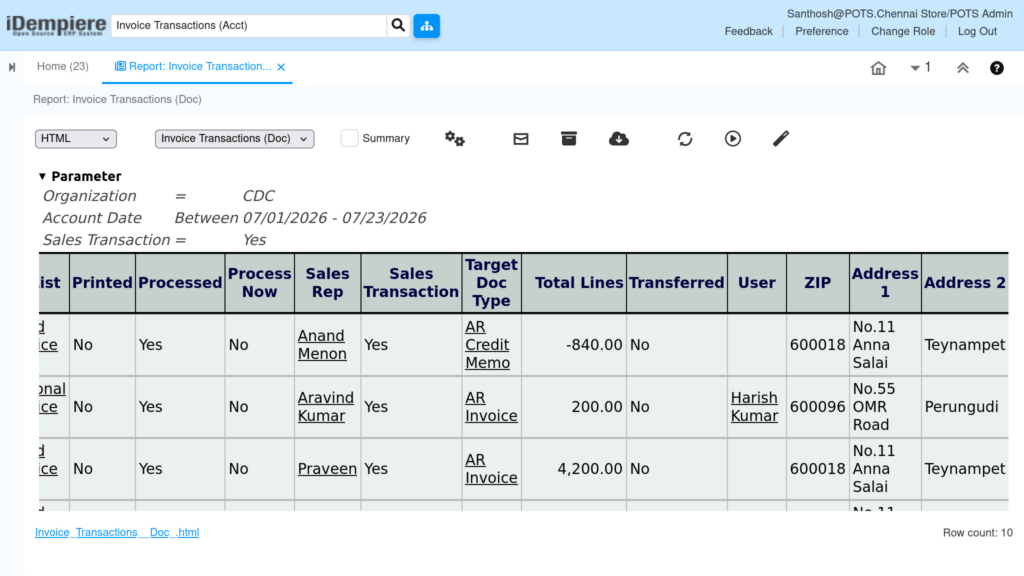Click the Processed column header
The height and width of the screenshot is (576, 1024).
(180, 283)
